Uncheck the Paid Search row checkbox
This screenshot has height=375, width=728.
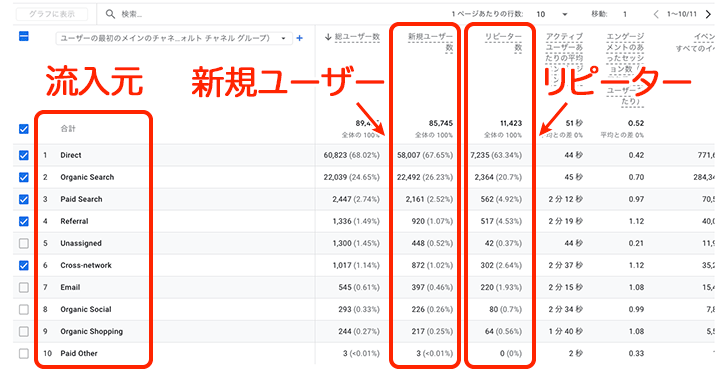point(24,199)
